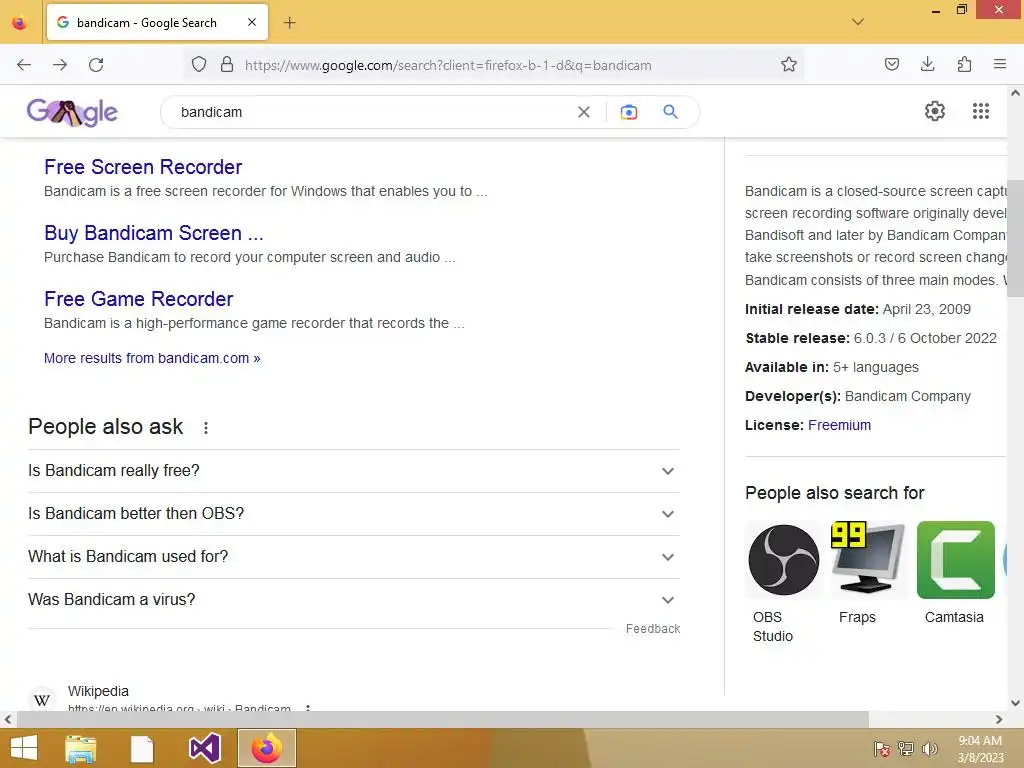Reload the current page
The image size is (1024, 768).
[x=96, y=65]
